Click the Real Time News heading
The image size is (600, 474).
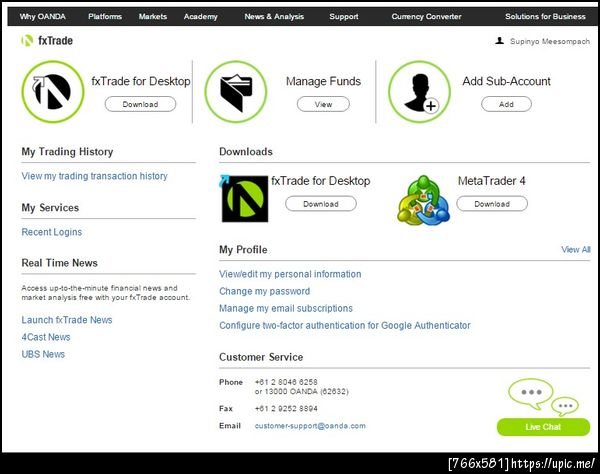tap(60, 263)
